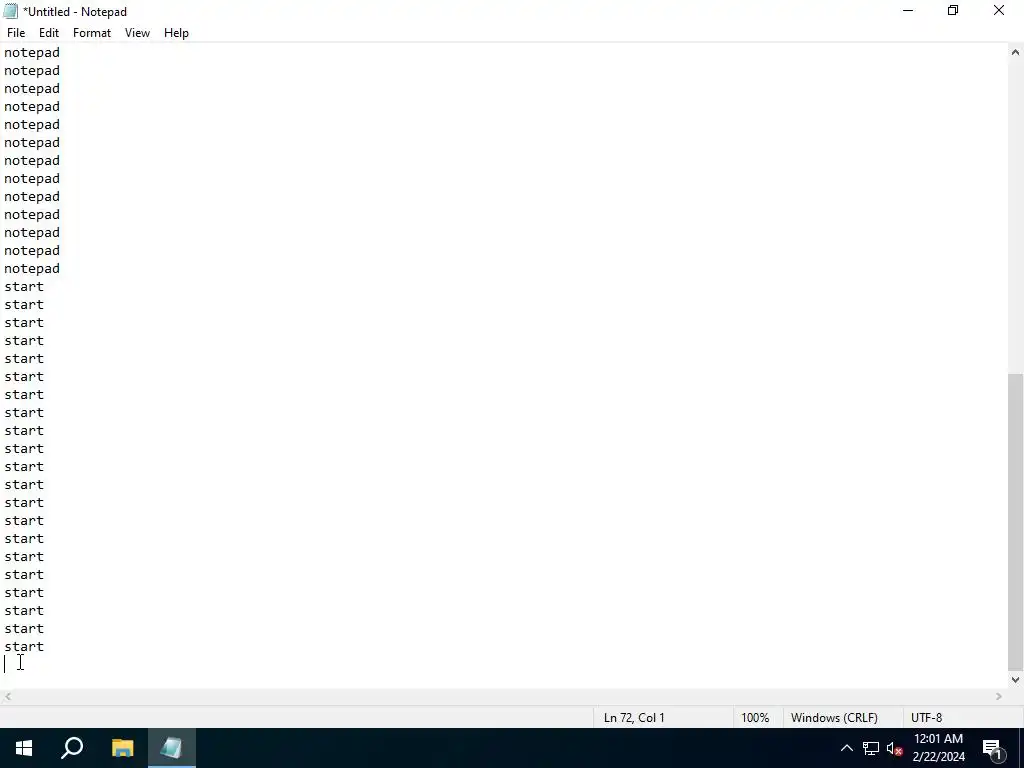Click the vertical scrollbar down arrow
1024x768 pixels.
[x=1015, y=679]
